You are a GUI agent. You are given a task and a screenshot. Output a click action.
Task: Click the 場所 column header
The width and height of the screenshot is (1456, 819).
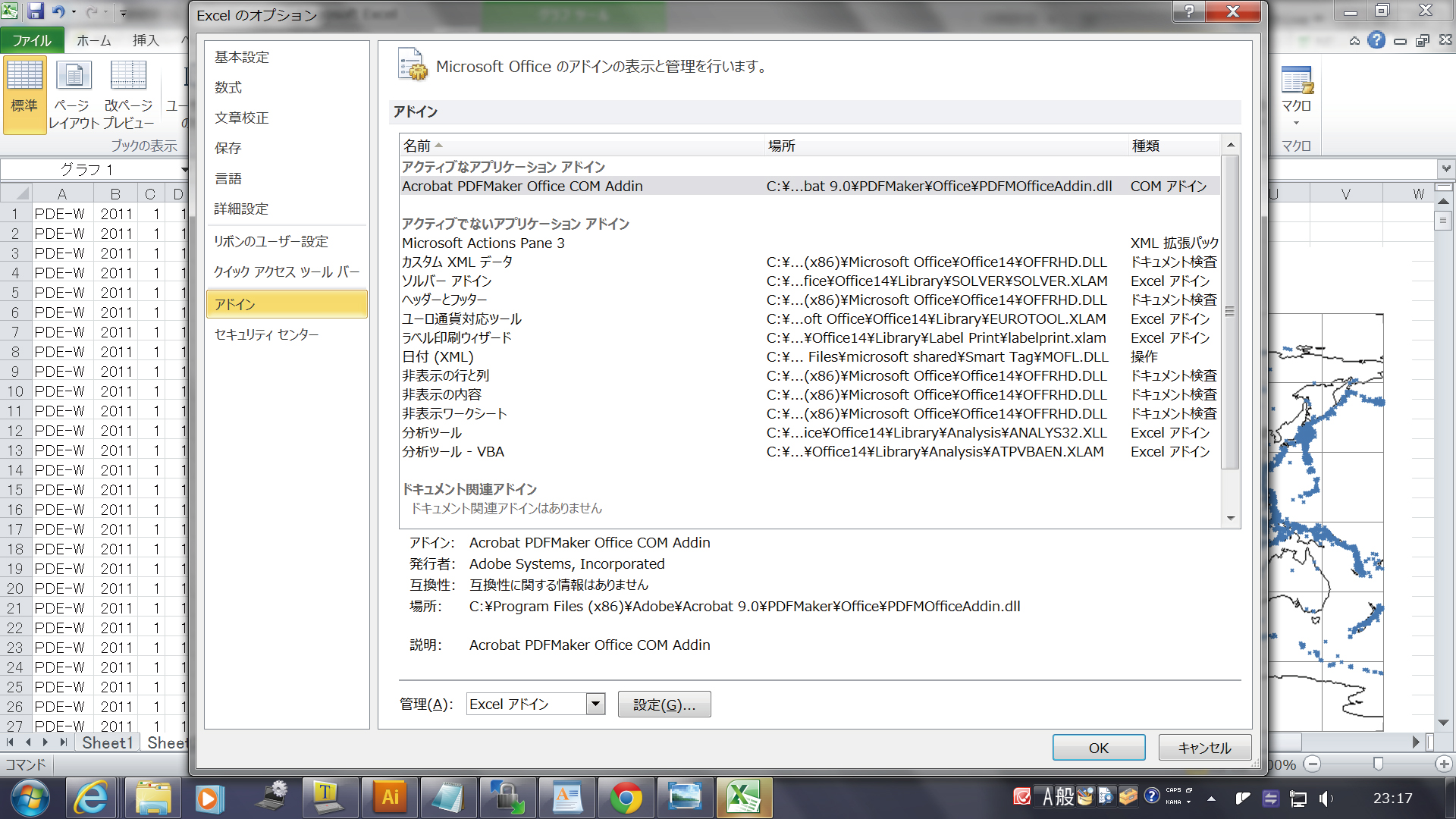[946, 146]
